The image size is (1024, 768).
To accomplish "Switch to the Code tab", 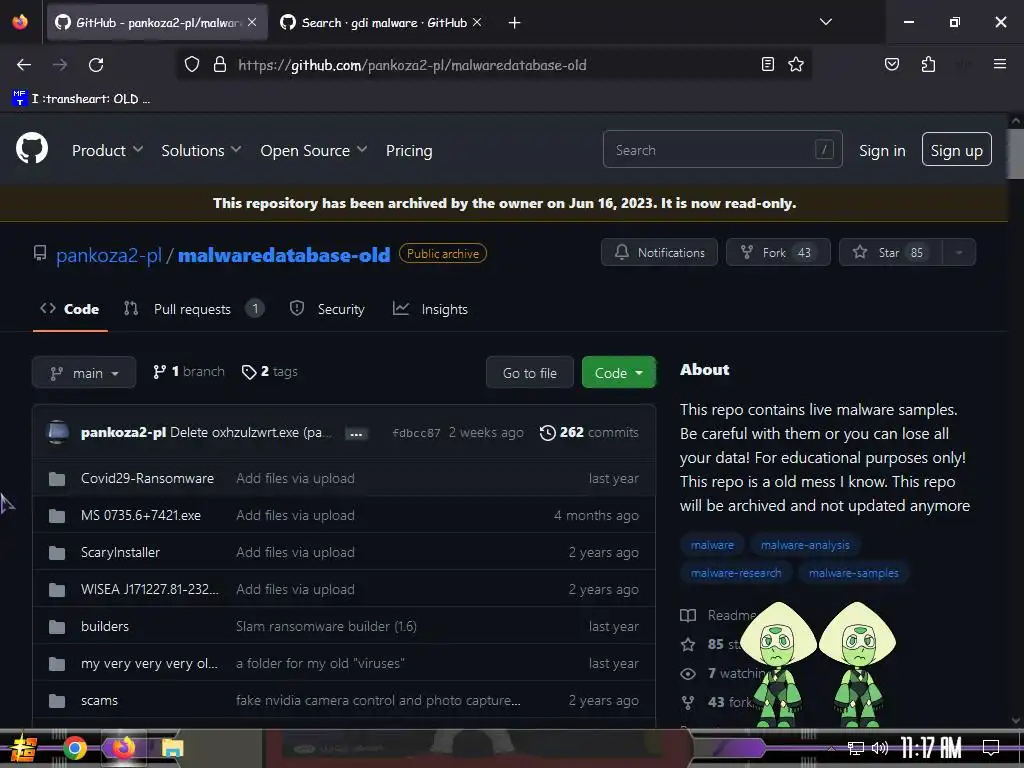I will coord(70,309).
